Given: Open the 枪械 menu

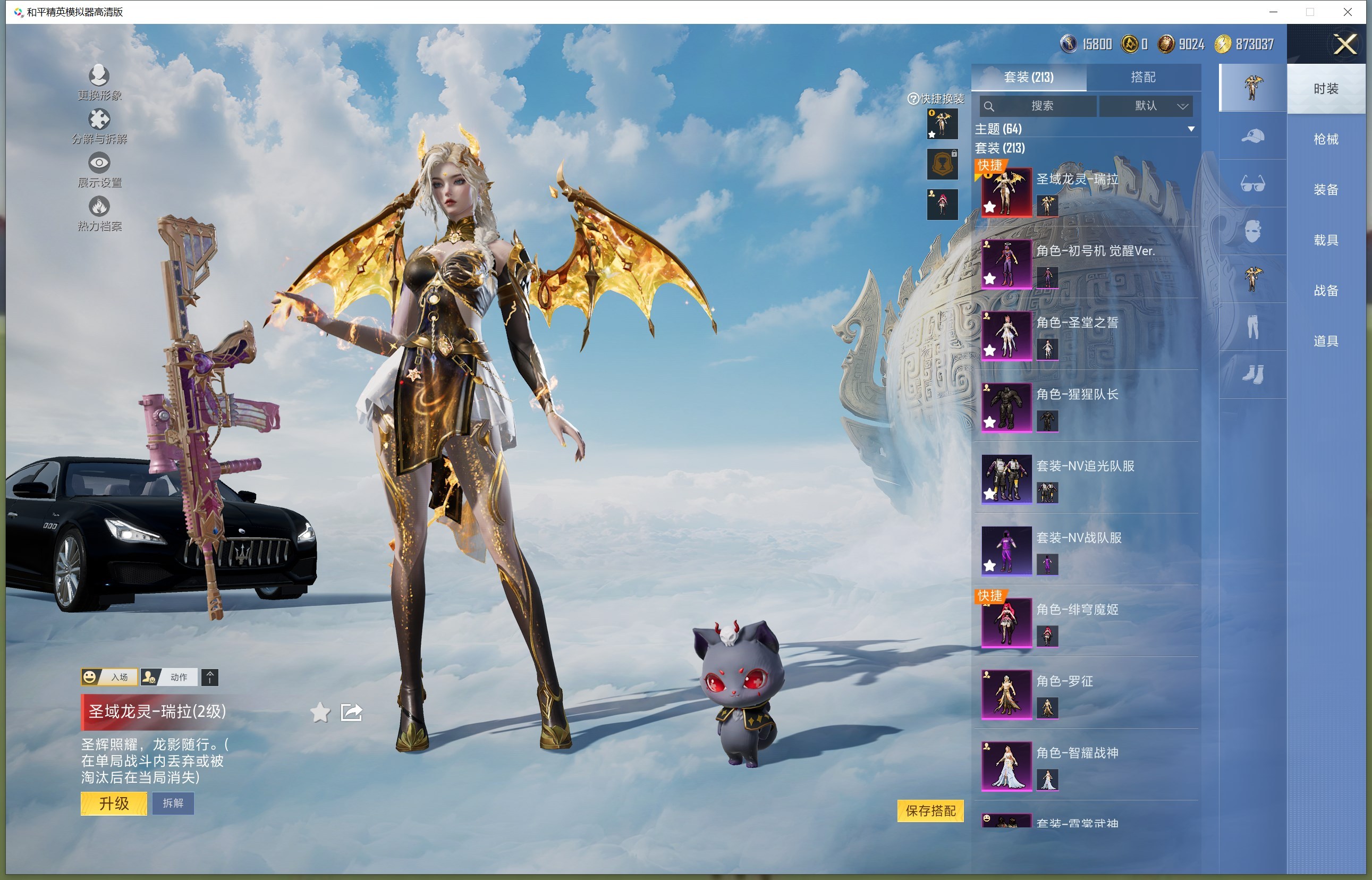Looking at the screenshot, I should point(1326,139).
